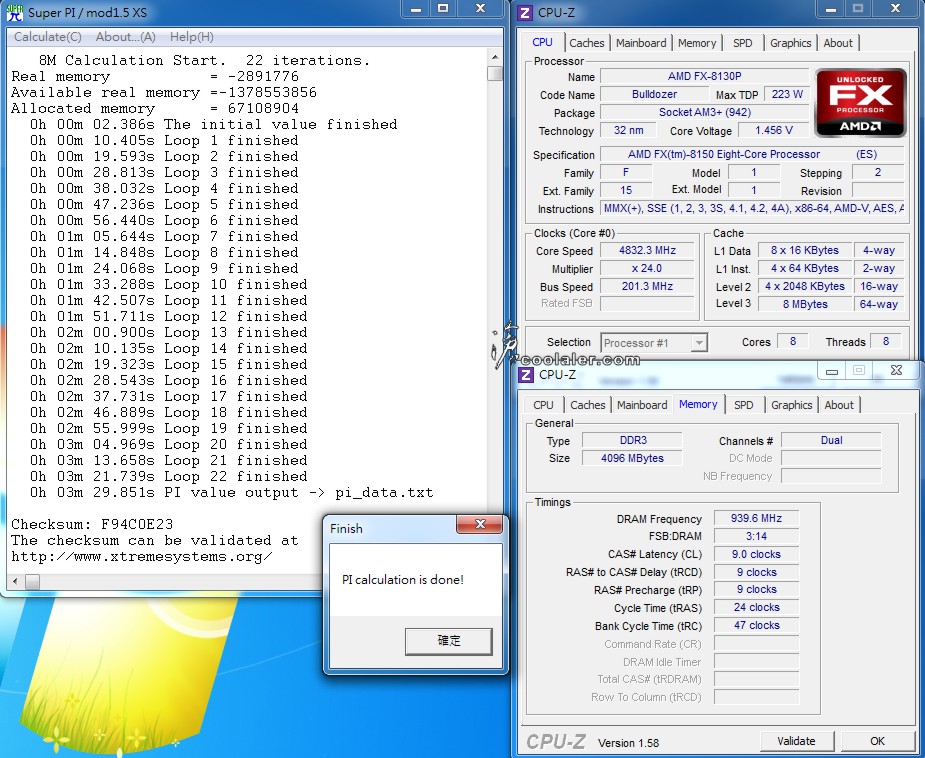Click the Core Speed value 4832.3 MHz
This screenshot has width=925, height=758.
647,250
